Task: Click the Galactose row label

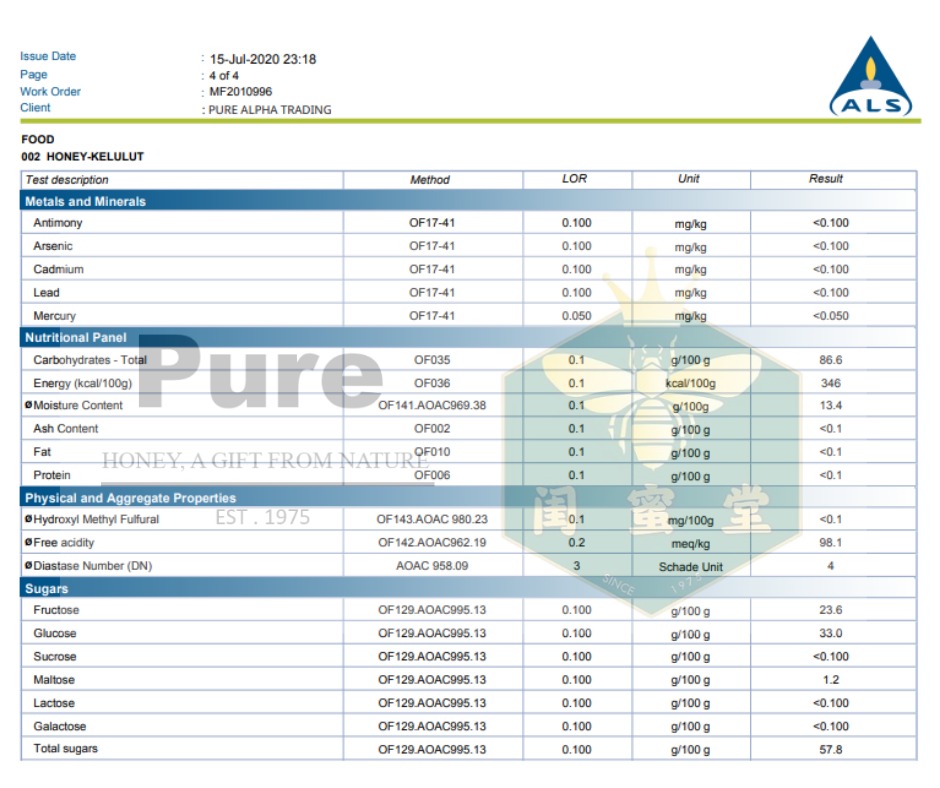Action: tap(59, 726)
